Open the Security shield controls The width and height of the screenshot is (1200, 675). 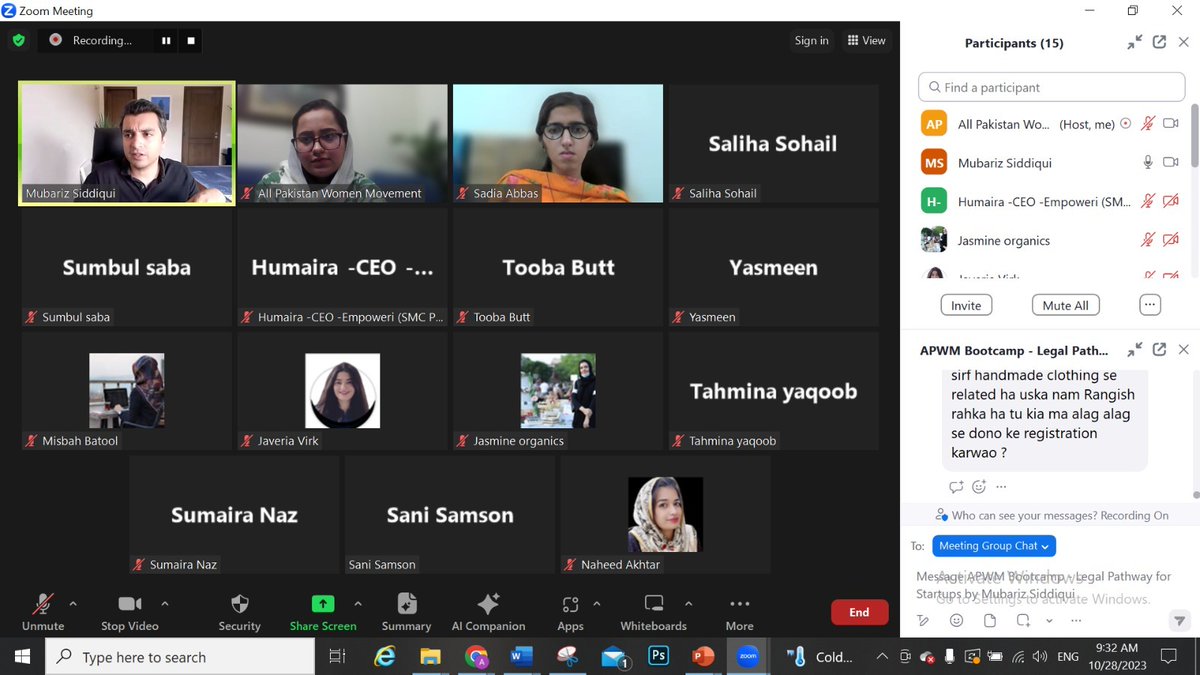pyautogui.click(x=239, y=604)
